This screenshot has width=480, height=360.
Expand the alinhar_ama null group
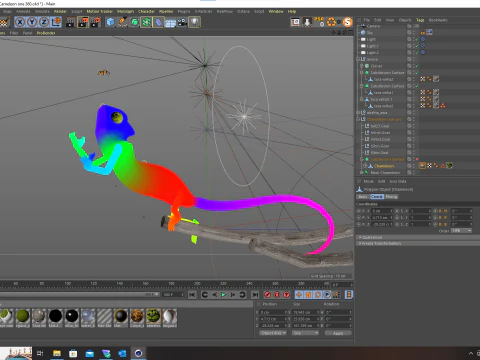pos(358,112)
